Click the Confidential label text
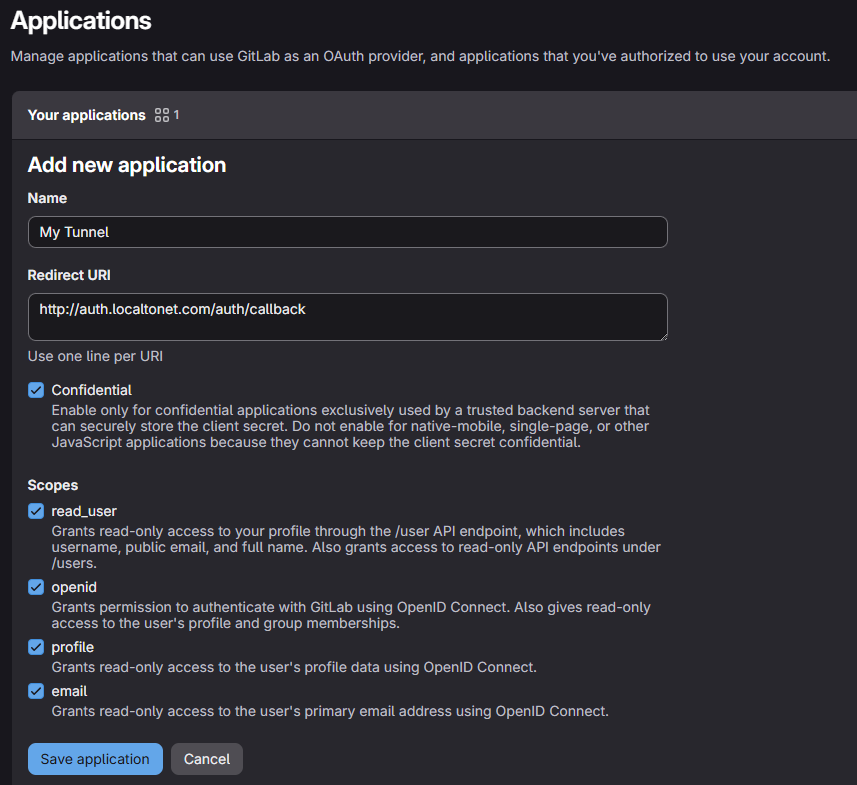This screenshot has width=857, height=785. coord(91,390)
